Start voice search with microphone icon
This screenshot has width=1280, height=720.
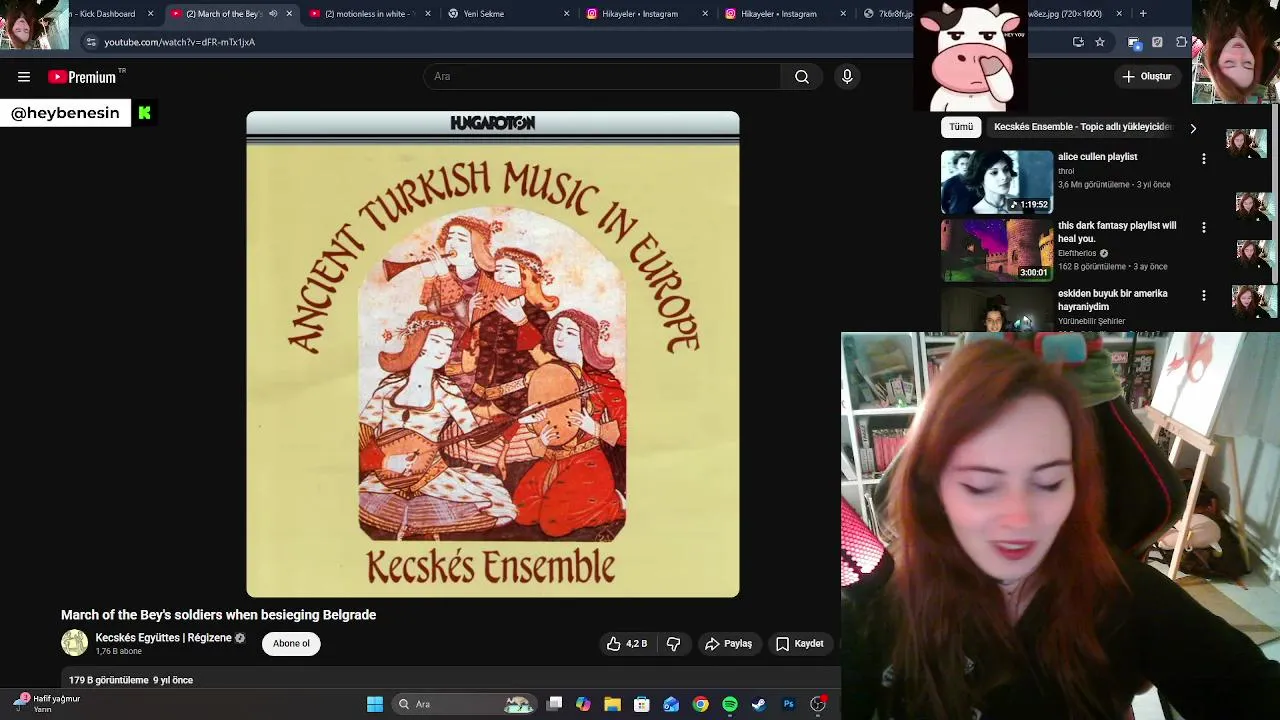pos(847,77)
